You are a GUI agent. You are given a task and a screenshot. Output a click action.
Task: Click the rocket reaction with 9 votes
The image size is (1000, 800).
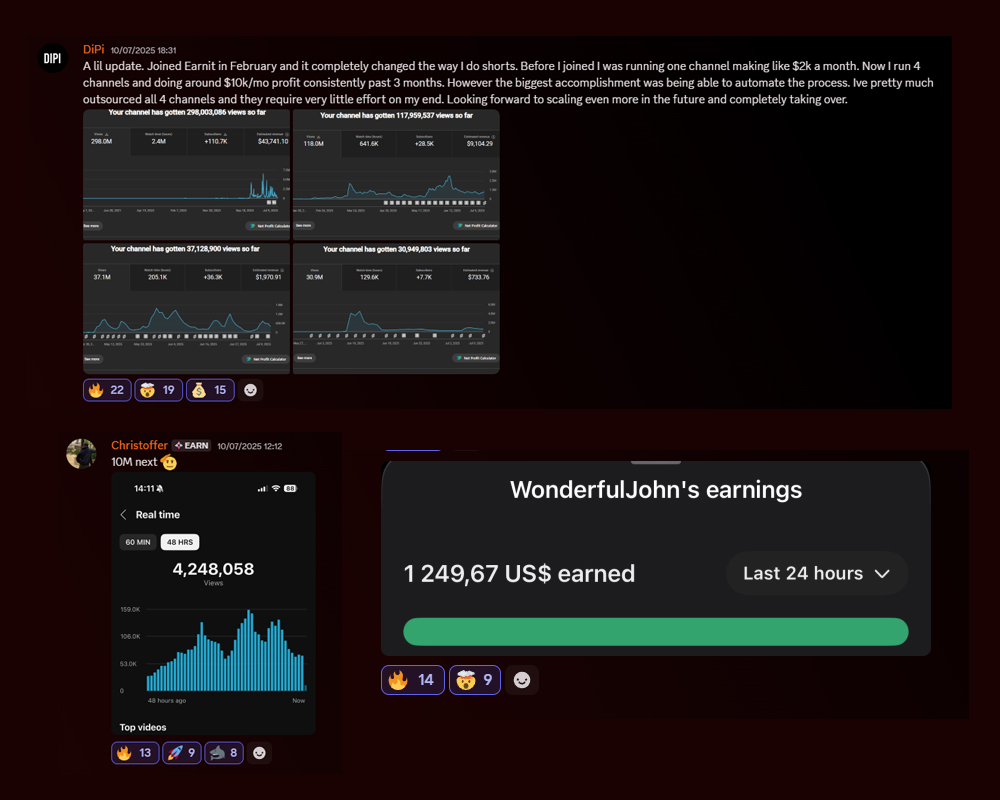(x=181, y=753)
